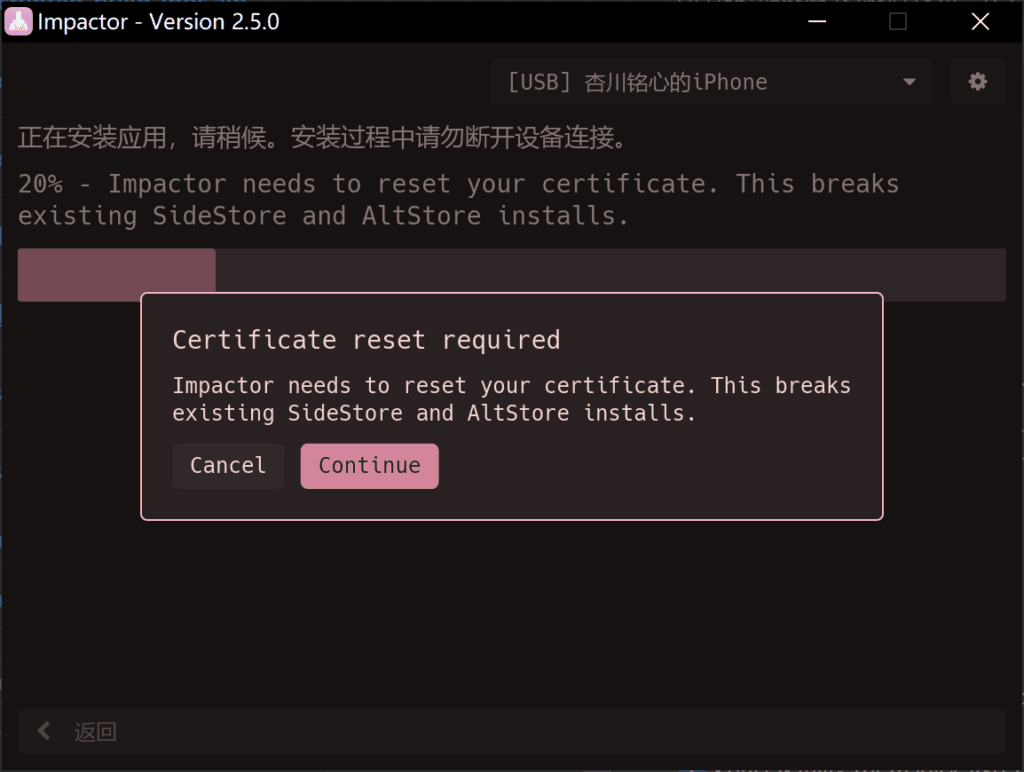Viewport: 1024px width, 772px height.
Task: Expand the USB device dropdown
Action: click(x=711, y=82)
